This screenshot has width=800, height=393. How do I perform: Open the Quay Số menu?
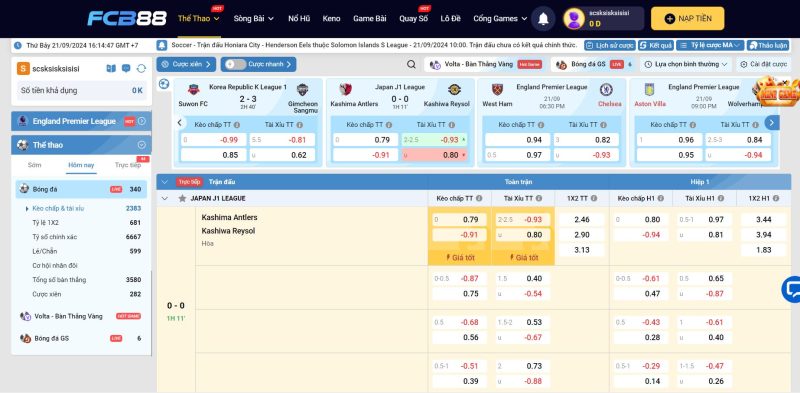pyautogui.click(x=413, y=19)
